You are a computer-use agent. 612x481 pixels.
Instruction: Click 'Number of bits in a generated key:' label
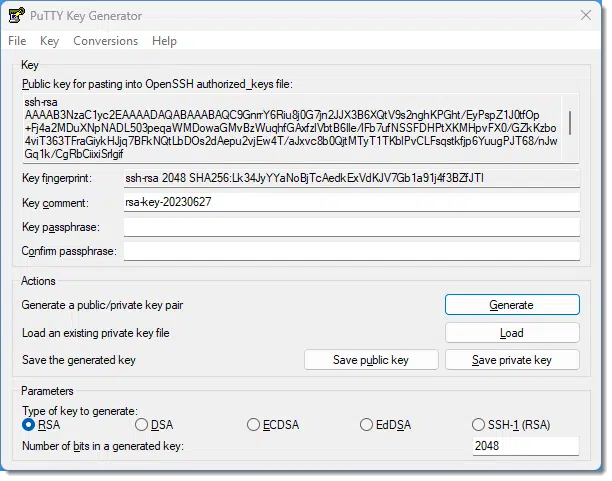click(x=103, y=446)
